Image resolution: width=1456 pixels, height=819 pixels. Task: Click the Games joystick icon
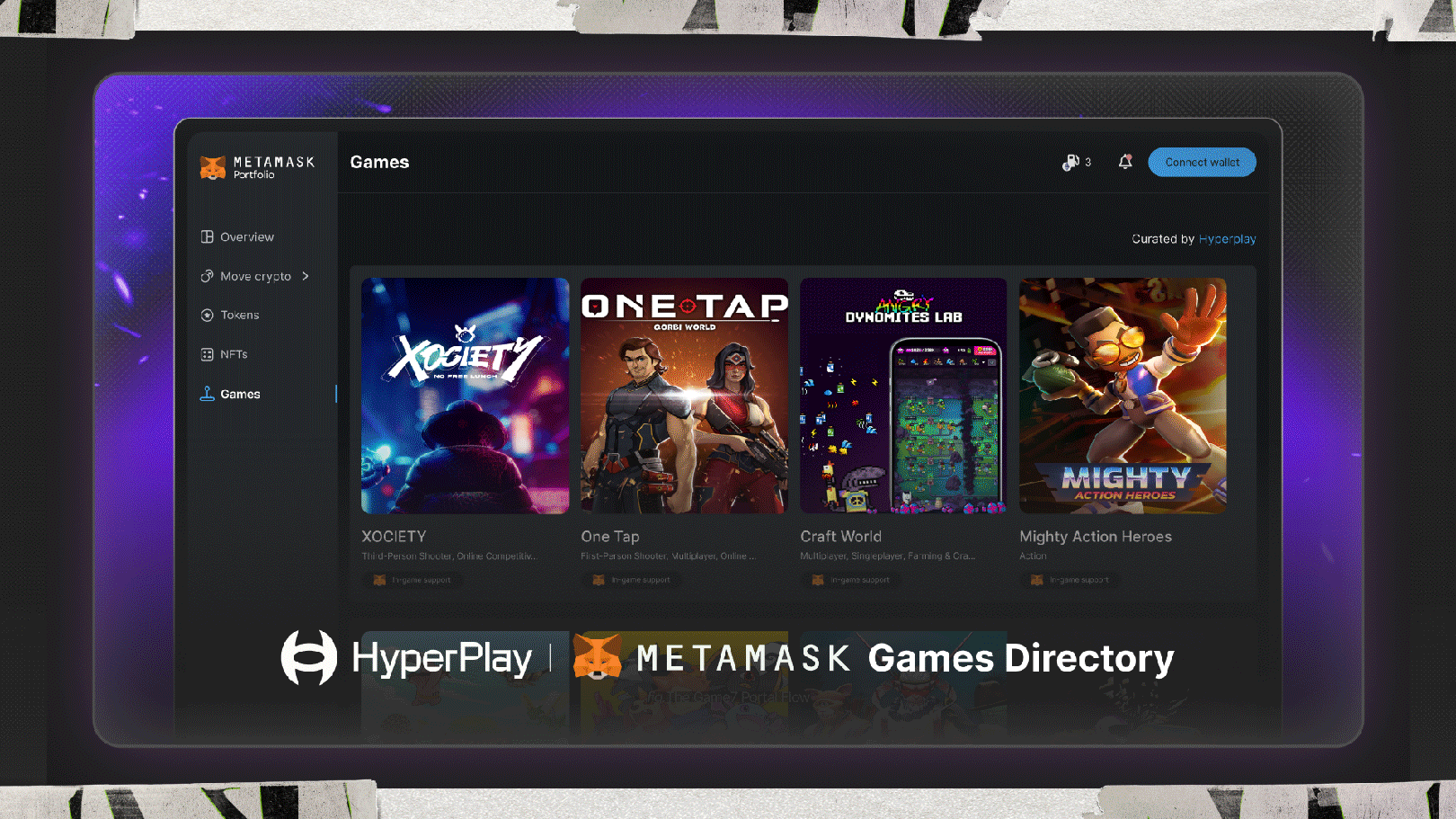click(208, 394)
